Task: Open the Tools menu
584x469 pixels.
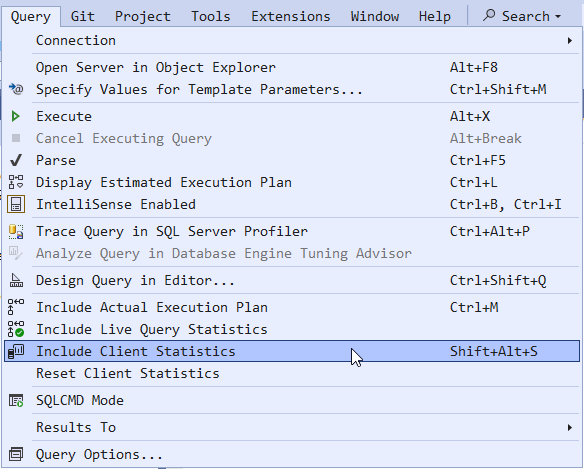Action: [211, 16]
